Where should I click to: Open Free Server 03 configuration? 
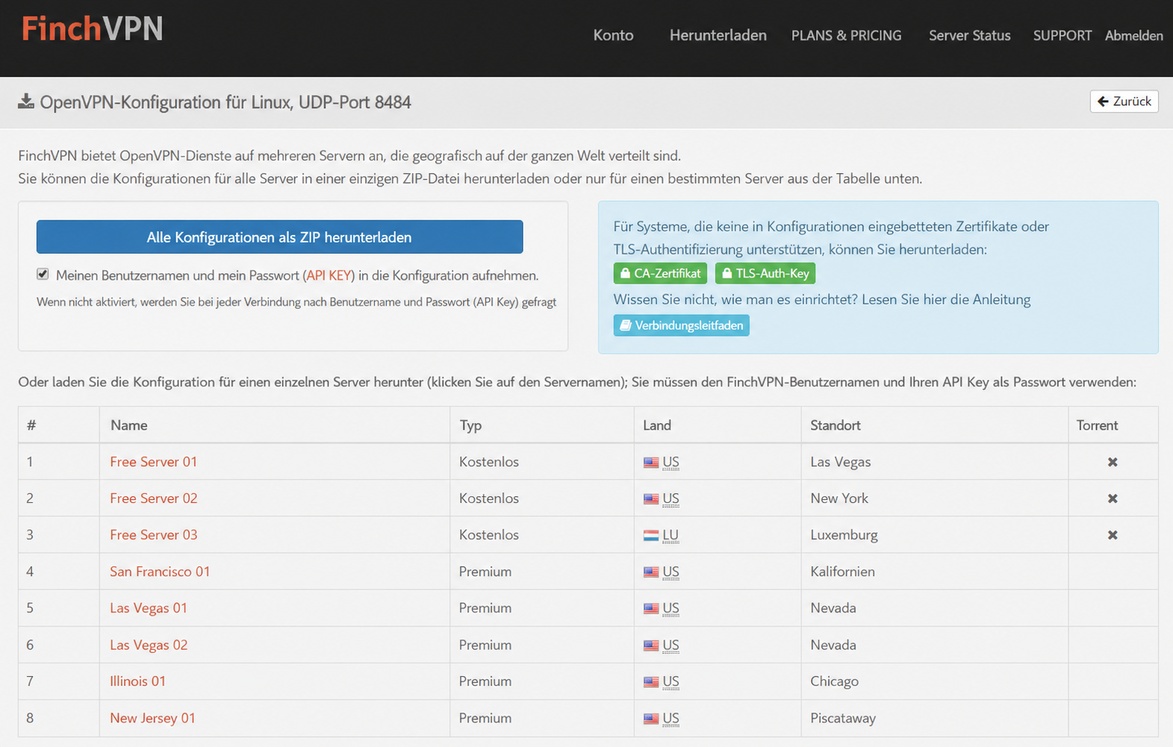[x=153, y=535]
